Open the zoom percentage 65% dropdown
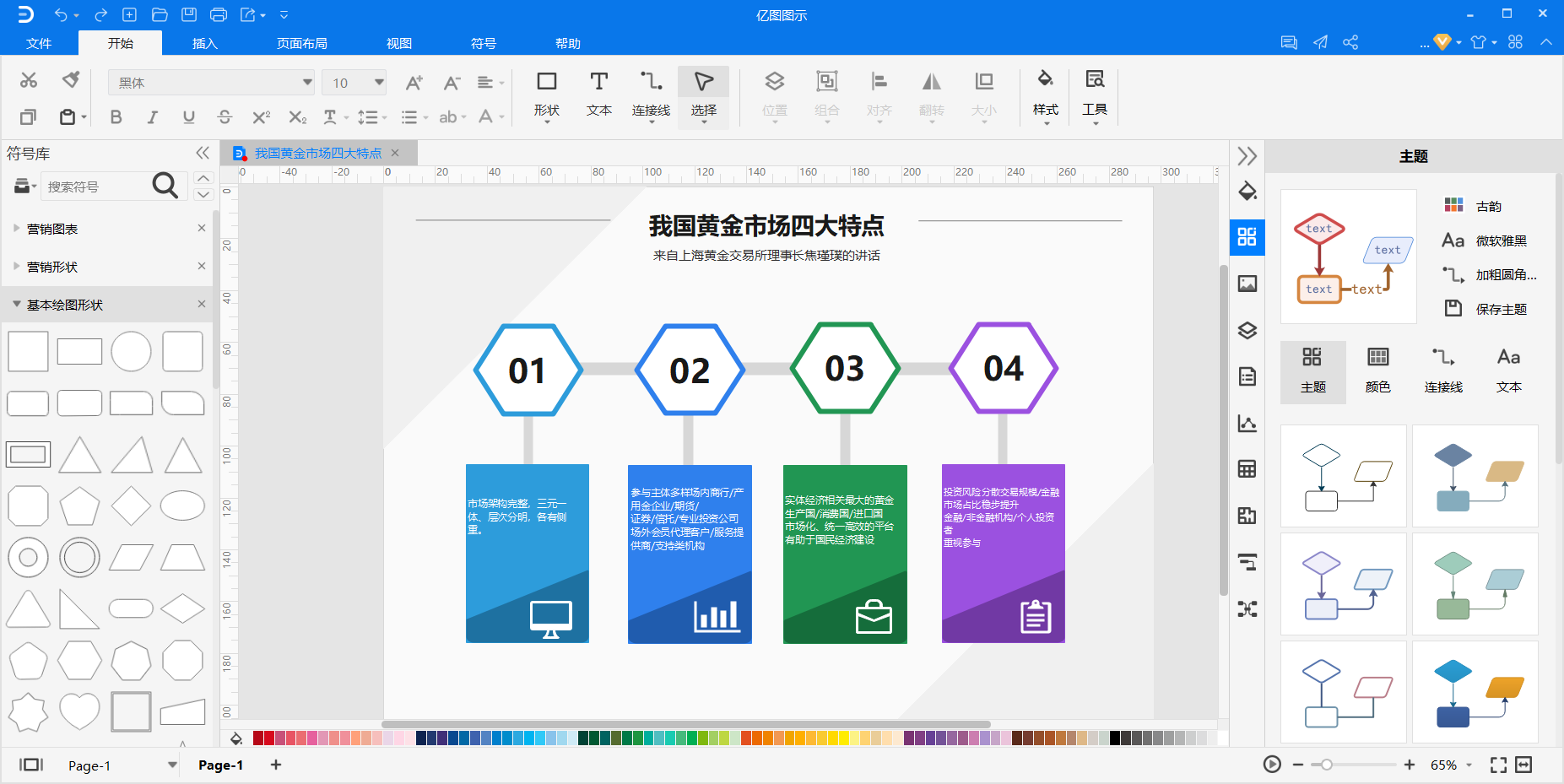1564x784 pixels. pos(1451,765)
